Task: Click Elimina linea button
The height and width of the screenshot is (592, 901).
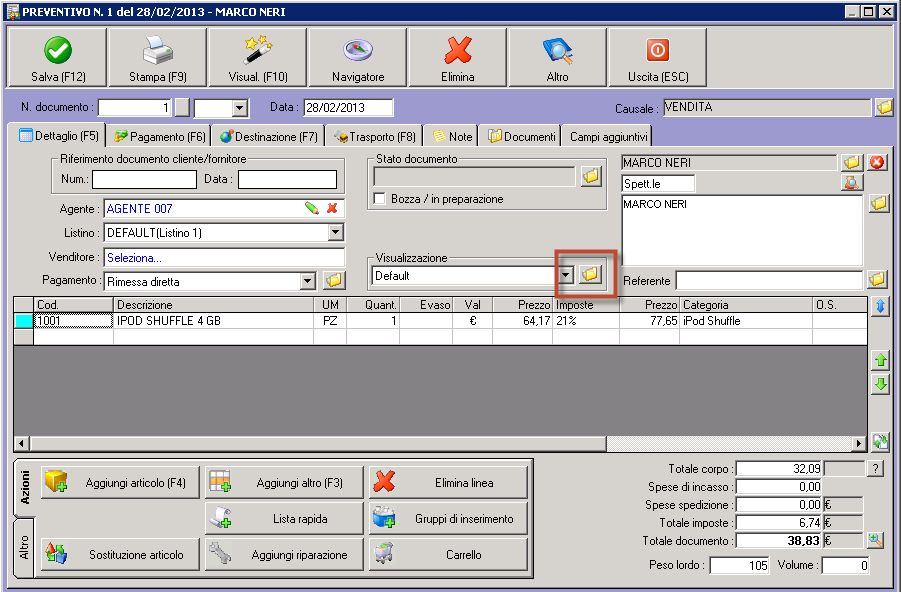Action: [x=448, y=482]
